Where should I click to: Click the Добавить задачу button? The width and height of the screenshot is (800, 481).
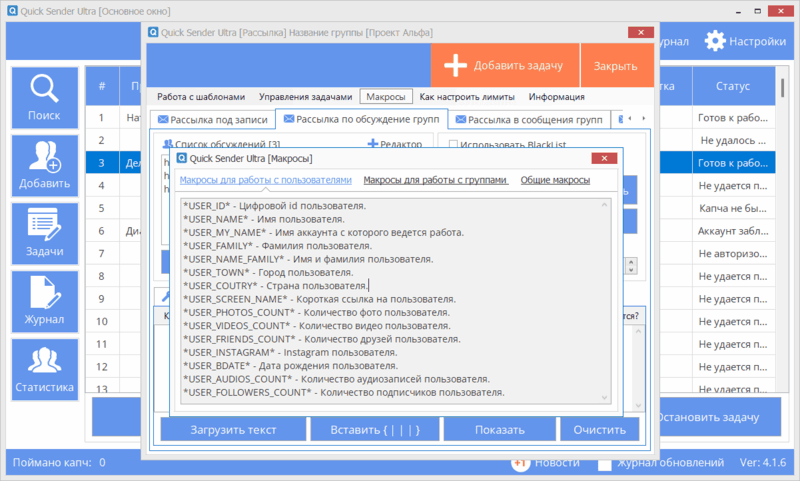(x=505, y=65)
